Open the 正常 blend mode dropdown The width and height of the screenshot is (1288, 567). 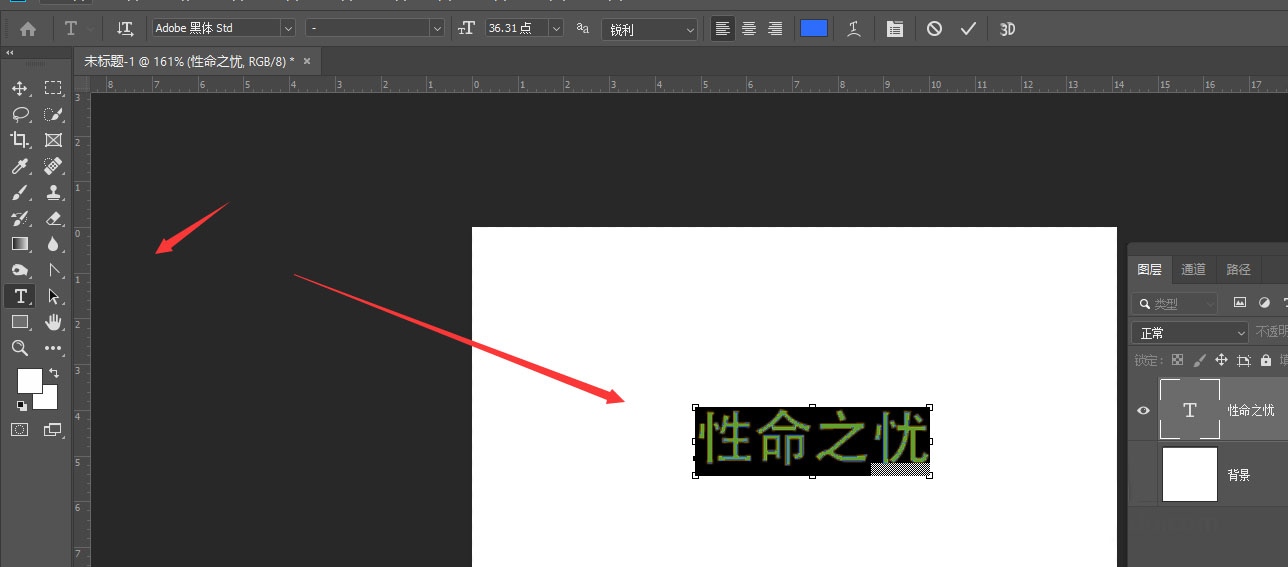(1190, 333)
